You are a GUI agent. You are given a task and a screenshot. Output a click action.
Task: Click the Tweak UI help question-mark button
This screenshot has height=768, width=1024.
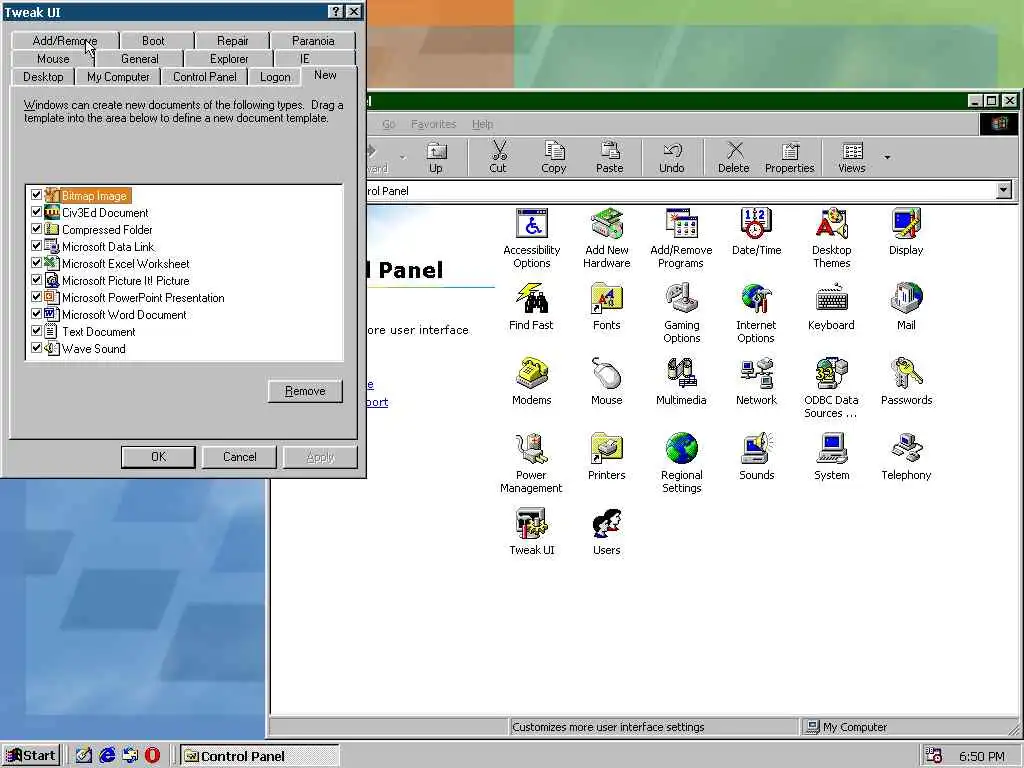[335, 12]
